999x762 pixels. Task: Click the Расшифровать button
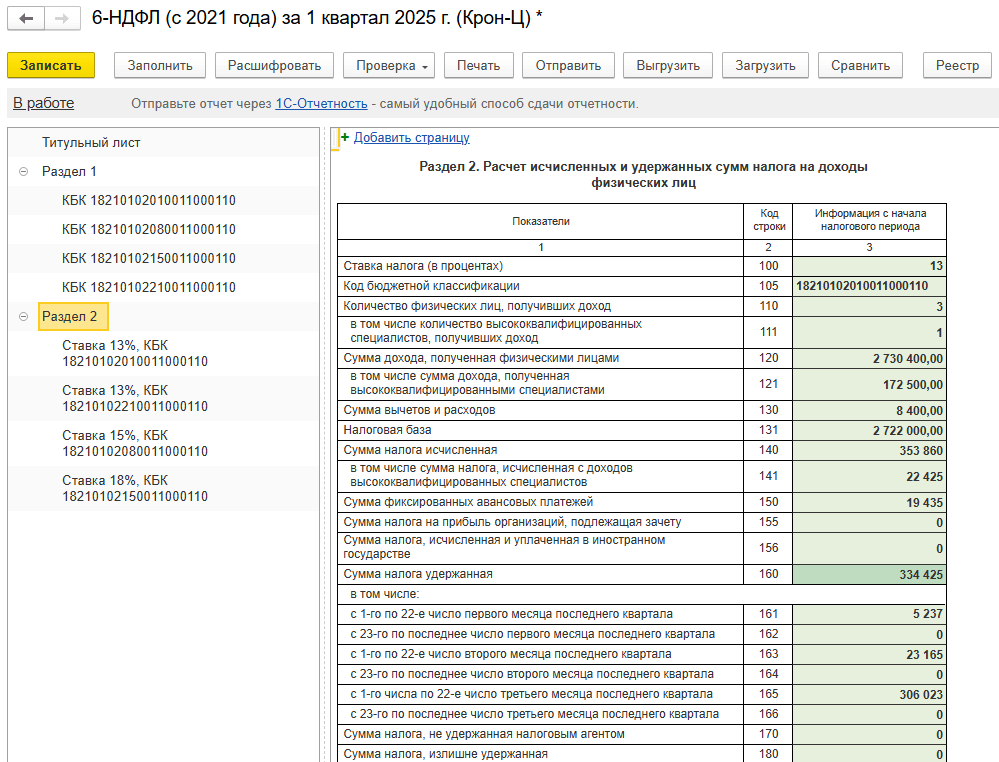tap(274, 66)
